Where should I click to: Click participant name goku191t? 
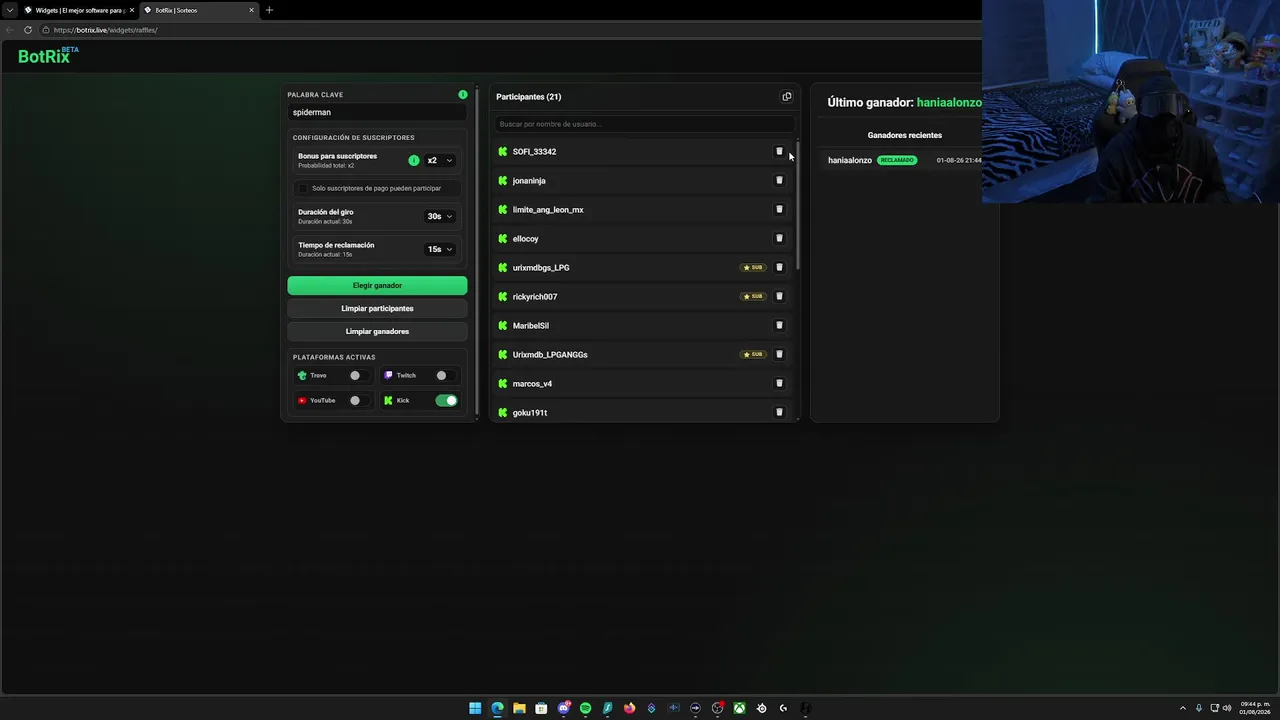pos(530,413)
